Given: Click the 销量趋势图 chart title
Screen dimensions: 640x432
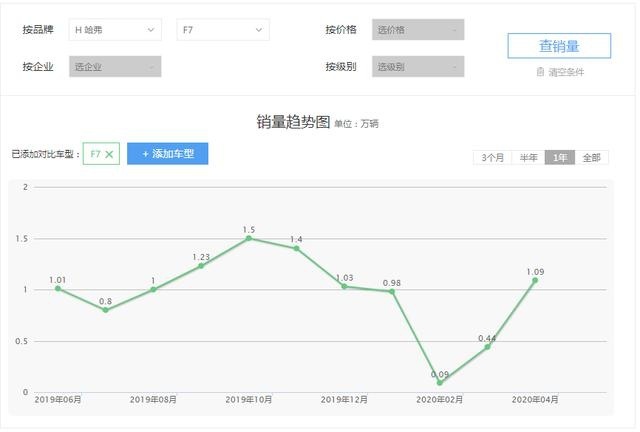Looking at the screenshot, I should click(293, 122).
